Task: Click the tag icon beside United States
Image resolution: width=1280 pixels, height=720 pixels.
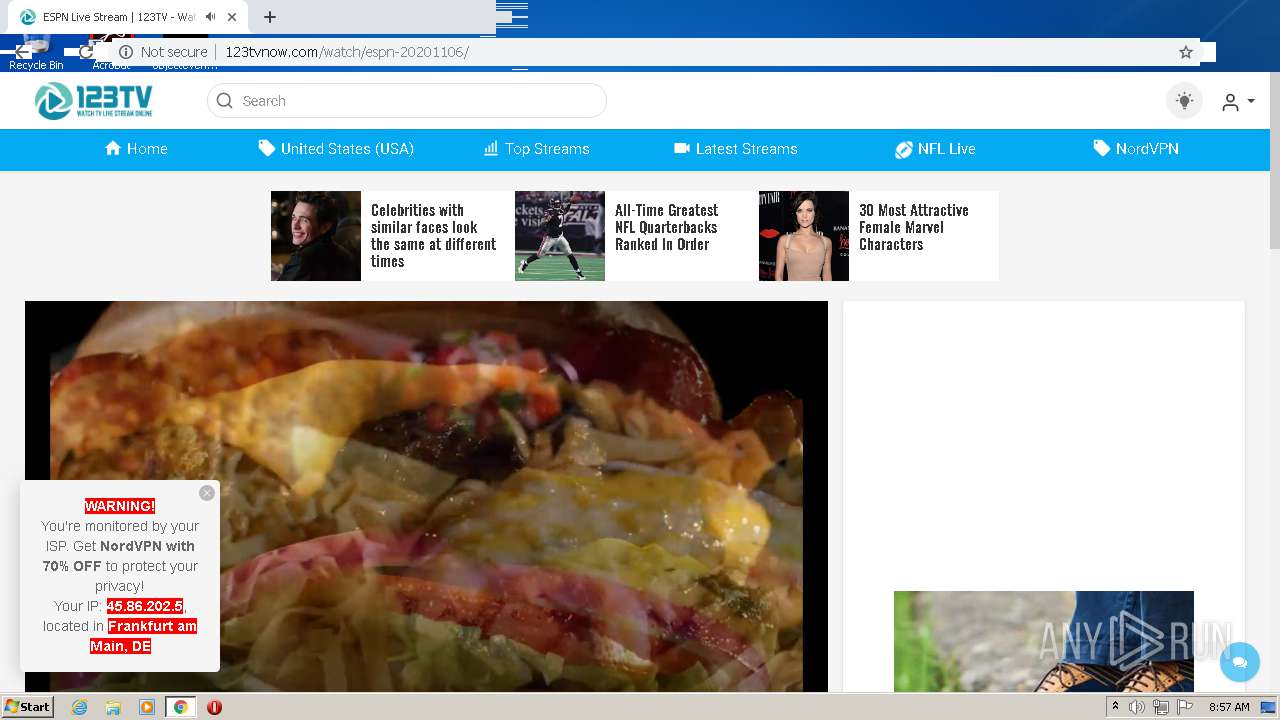Action: [x=266, y=148]
